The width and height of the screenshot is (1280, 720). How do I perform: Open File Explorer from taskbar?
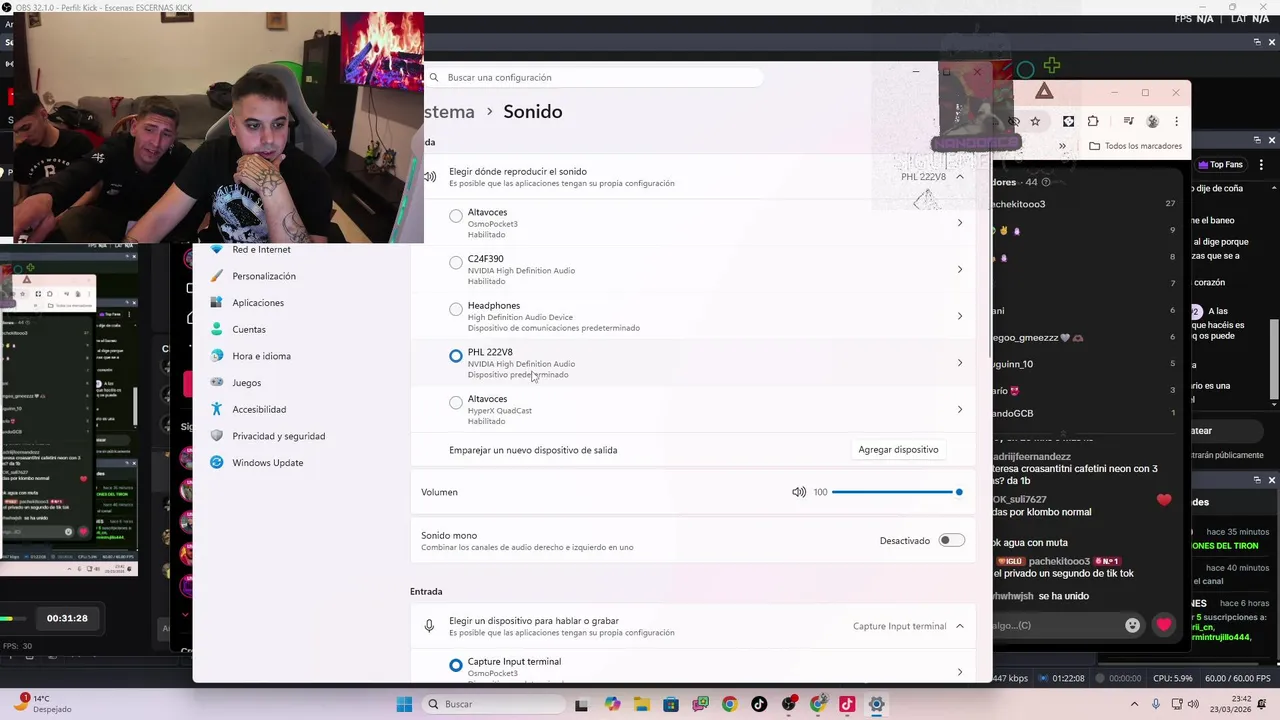point(641,704)
